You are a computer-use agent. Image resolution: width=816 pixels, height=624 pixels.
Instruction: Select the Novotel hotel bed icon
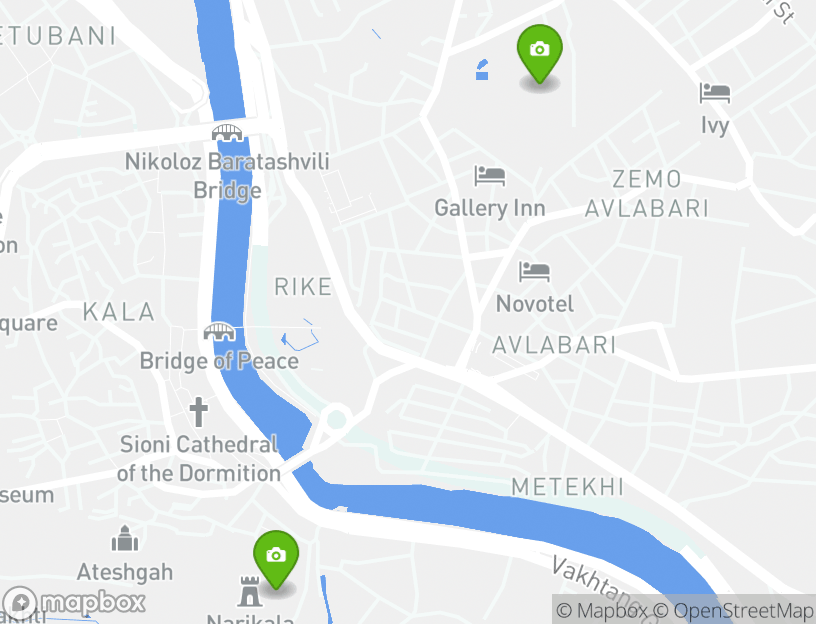pyautogui.click(x=534, y=272)
